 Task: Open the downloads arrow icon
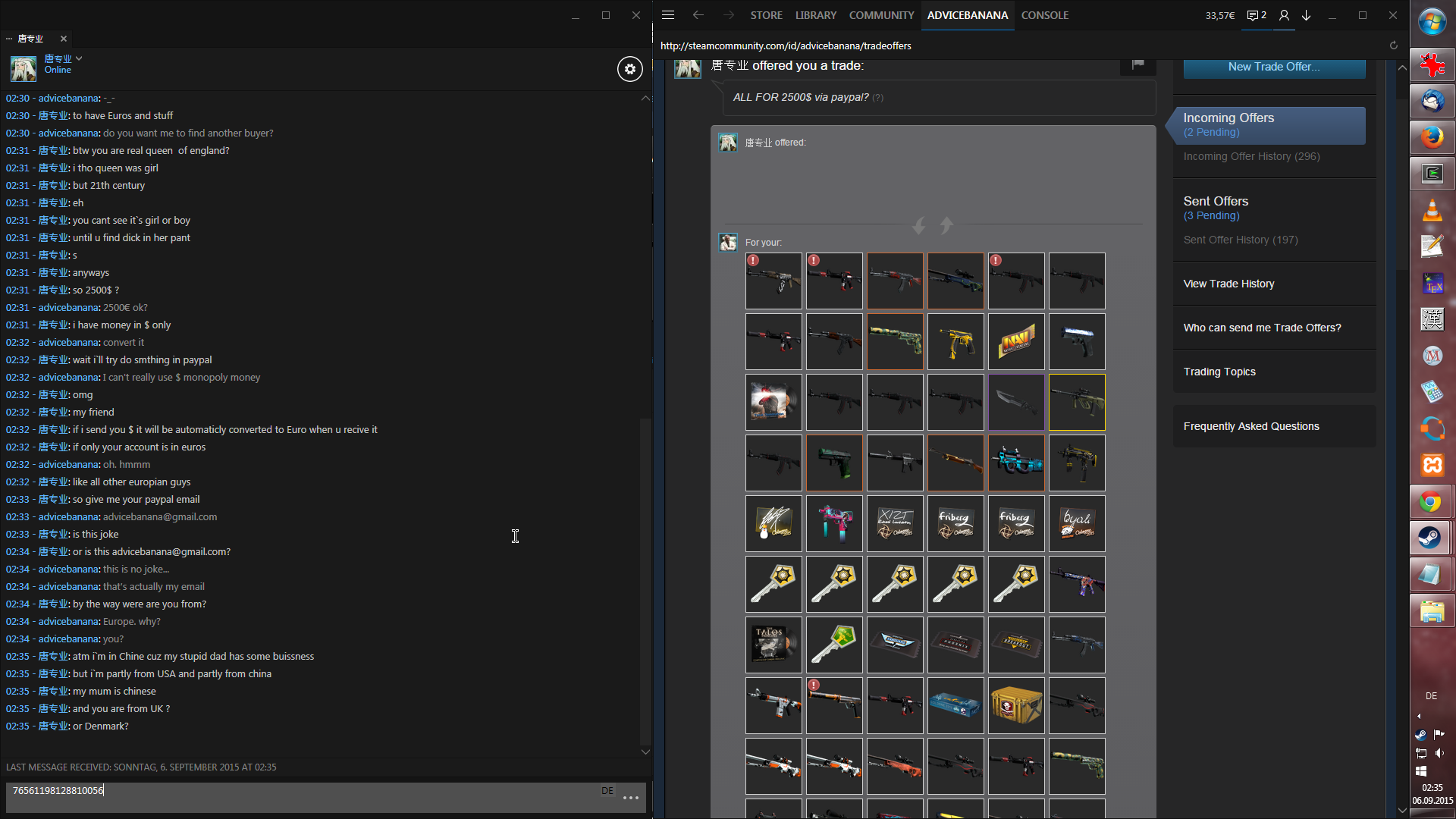pos(1307,15)
